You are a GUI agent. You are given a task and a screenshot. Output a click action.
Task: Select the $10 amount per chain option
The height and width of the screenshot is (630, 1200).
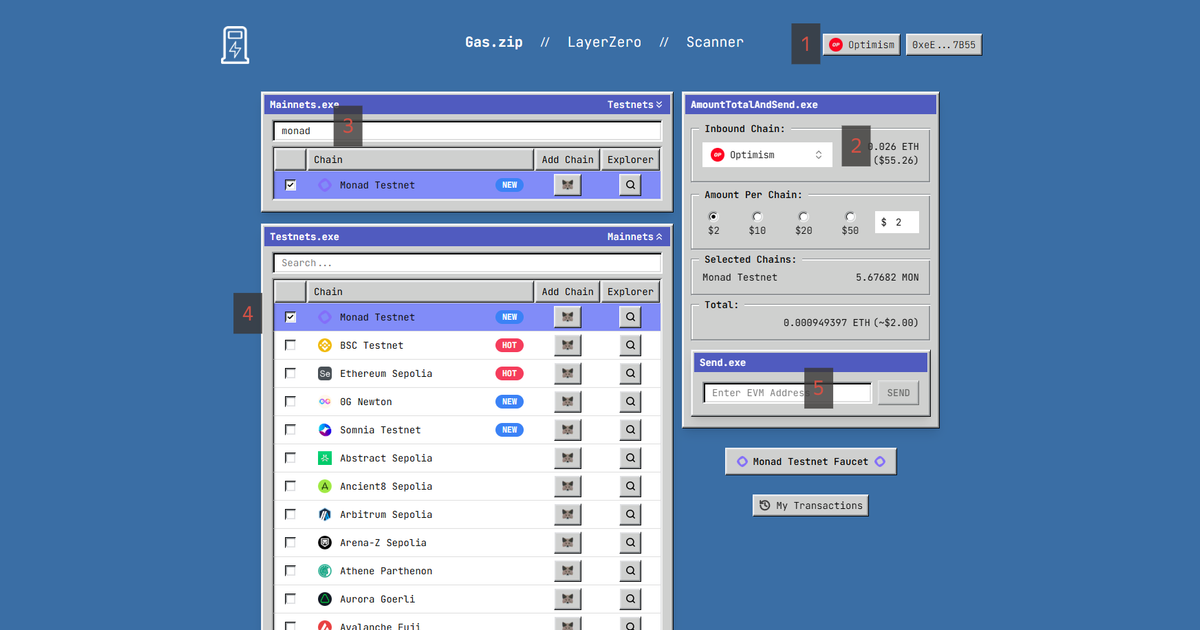(757, 216)
